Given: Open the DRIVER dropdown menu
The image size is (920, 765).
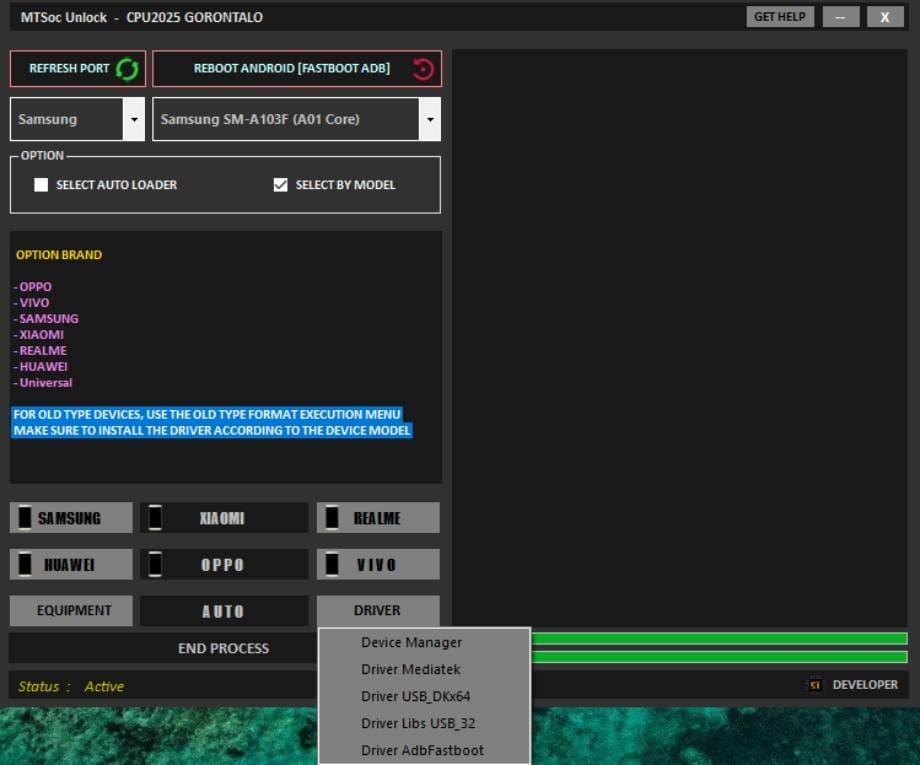Looking at the screenshot, I should (377, 610).
